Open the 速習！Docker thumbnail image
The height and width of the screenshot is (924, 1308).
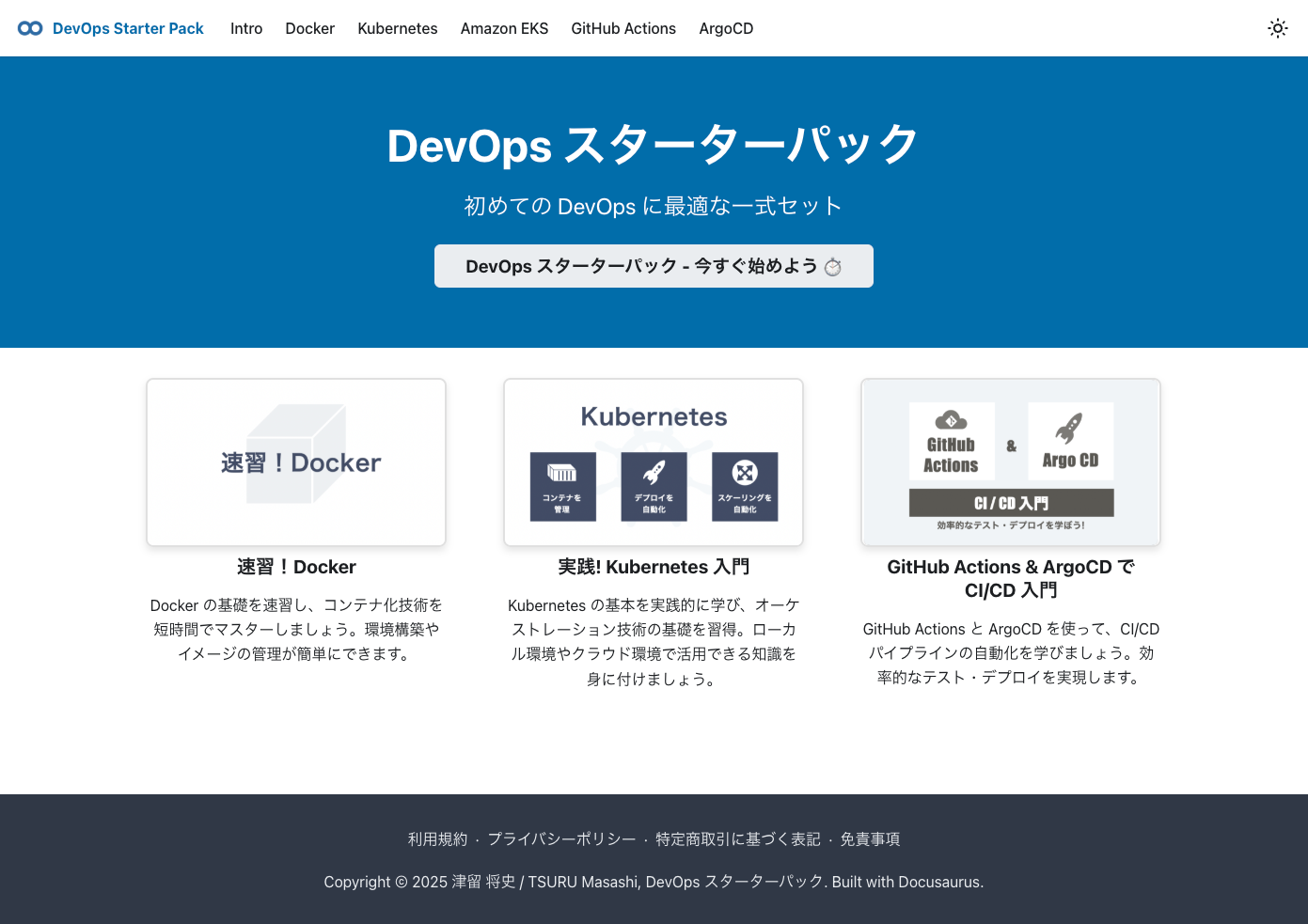tap(296, 462)
